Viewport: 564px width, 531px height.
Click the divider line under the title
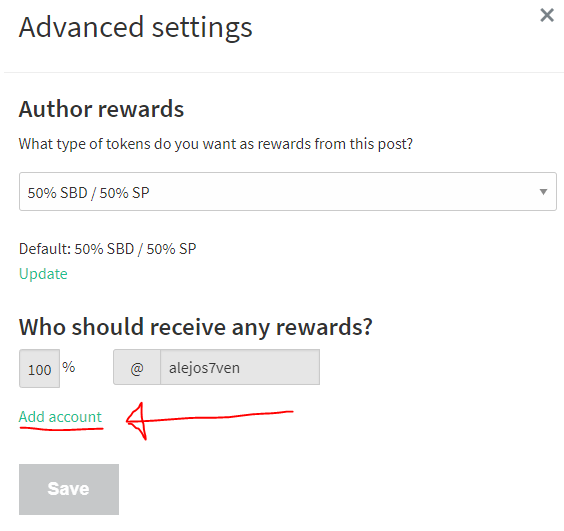click(284, 72)
